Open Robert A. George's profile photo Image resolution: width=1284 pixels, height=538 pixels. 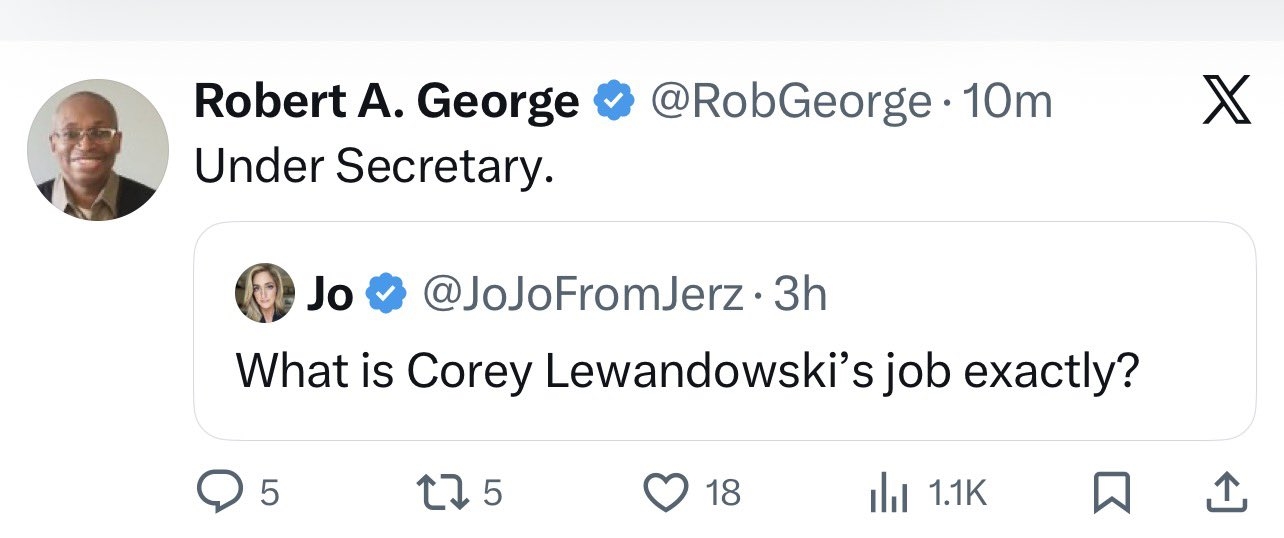98,149
